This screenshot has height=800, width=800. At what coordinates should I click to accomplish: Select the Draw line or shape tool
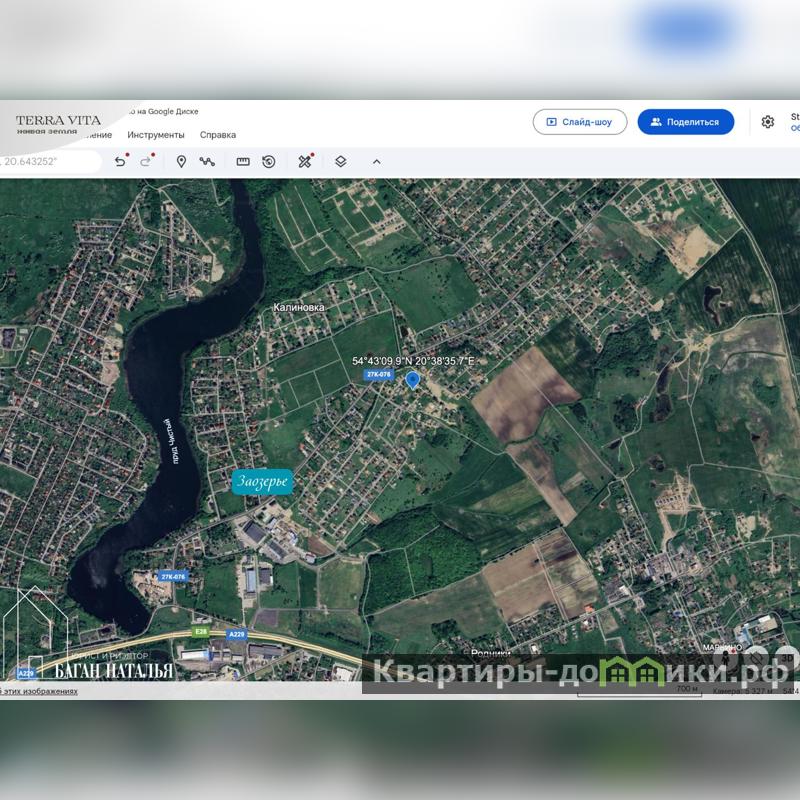point(207,161)
